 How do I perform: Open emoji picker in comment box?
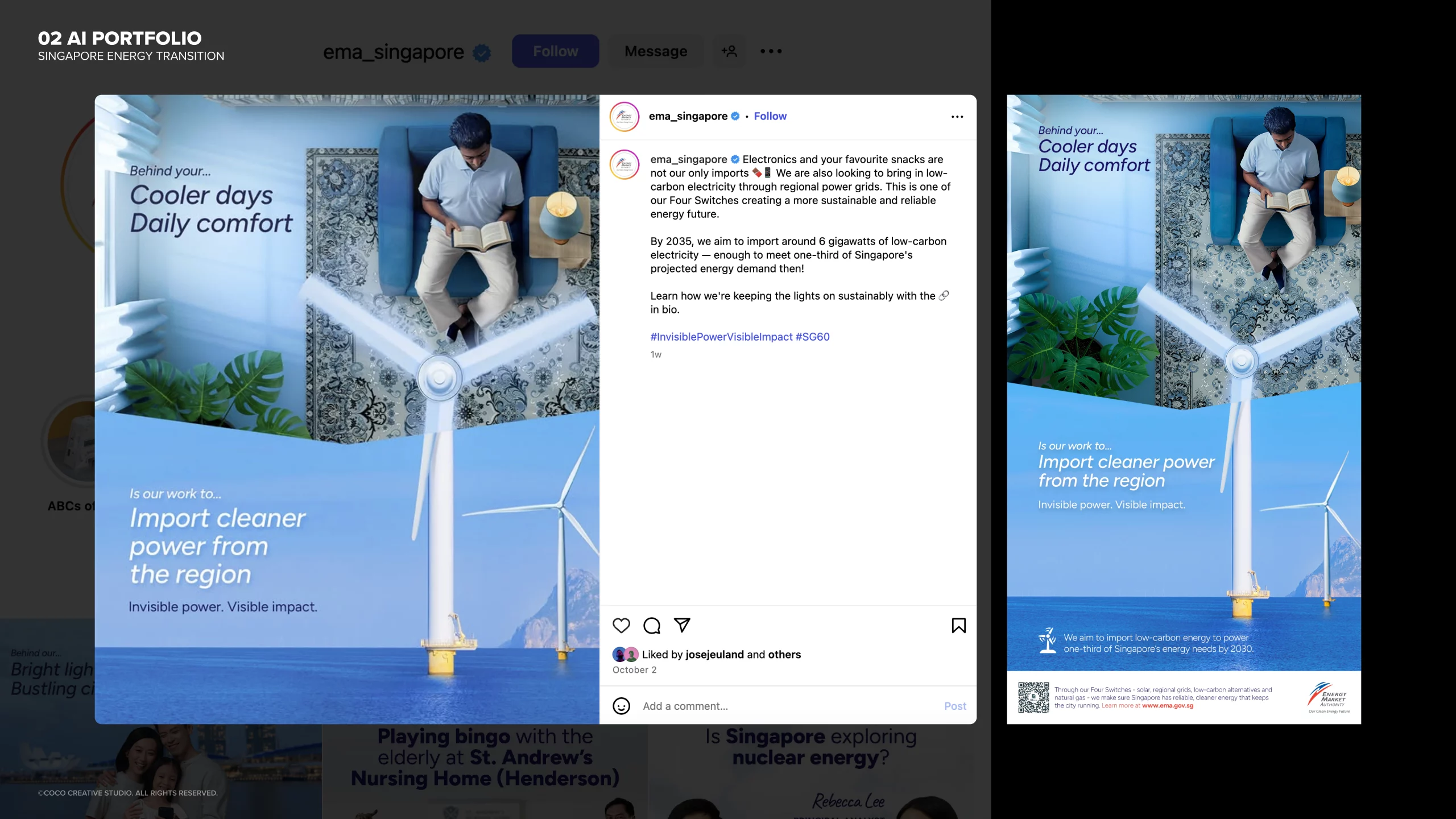point(621,706)
